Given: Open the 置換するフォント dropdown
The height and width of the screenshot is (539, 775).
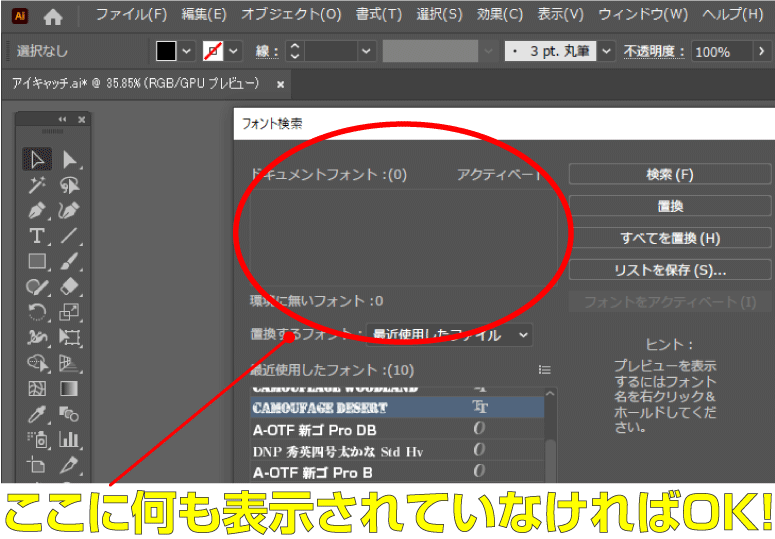Looking at the screenshot, I should point(448,335).
